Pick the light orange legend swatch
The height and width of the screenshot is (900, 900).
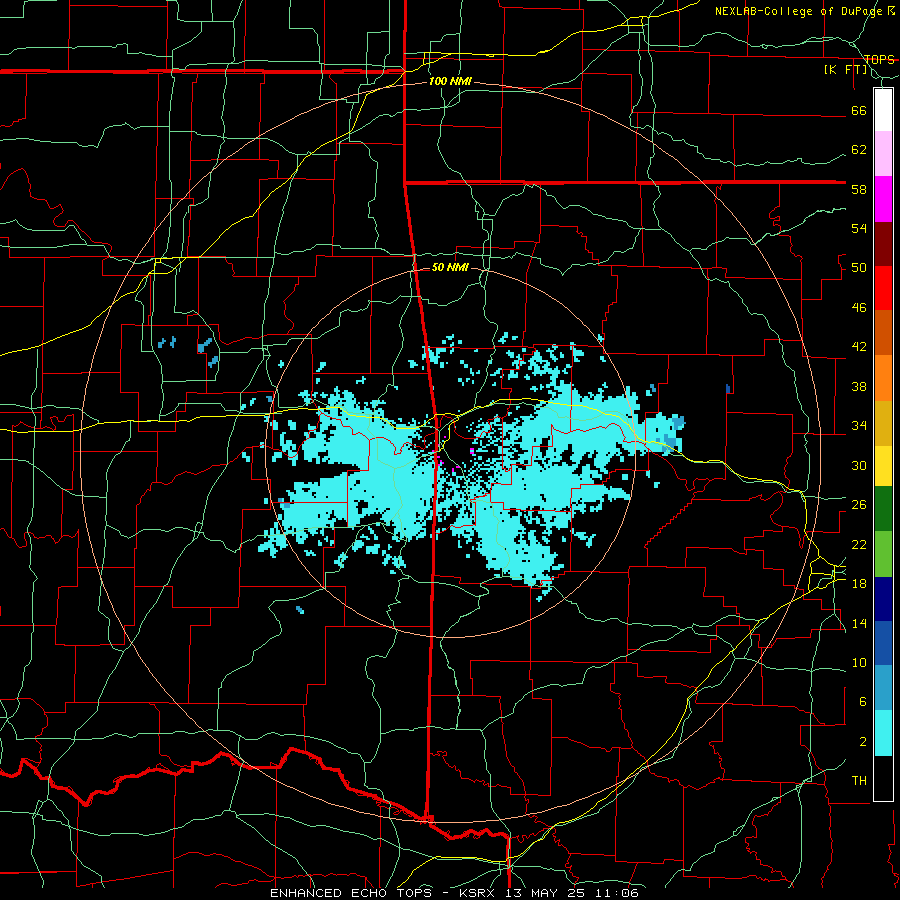coord(883,378)
